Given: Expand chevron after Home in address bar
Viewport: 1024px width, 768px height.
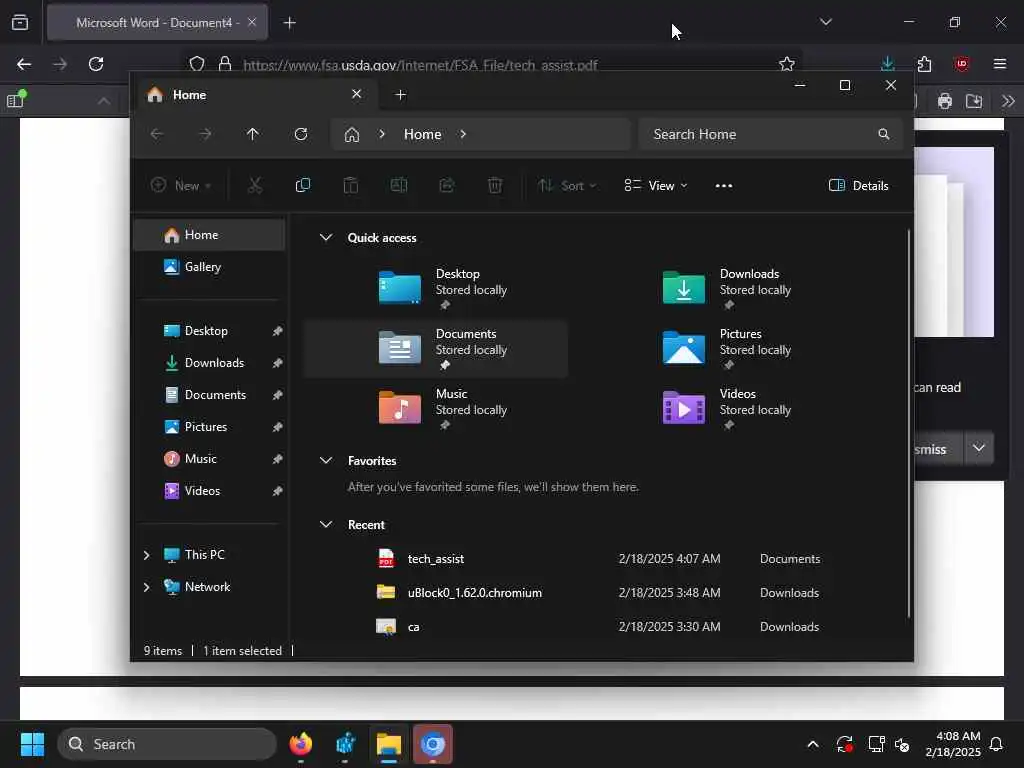Looking at the screenshot, I should pos(463,134).
